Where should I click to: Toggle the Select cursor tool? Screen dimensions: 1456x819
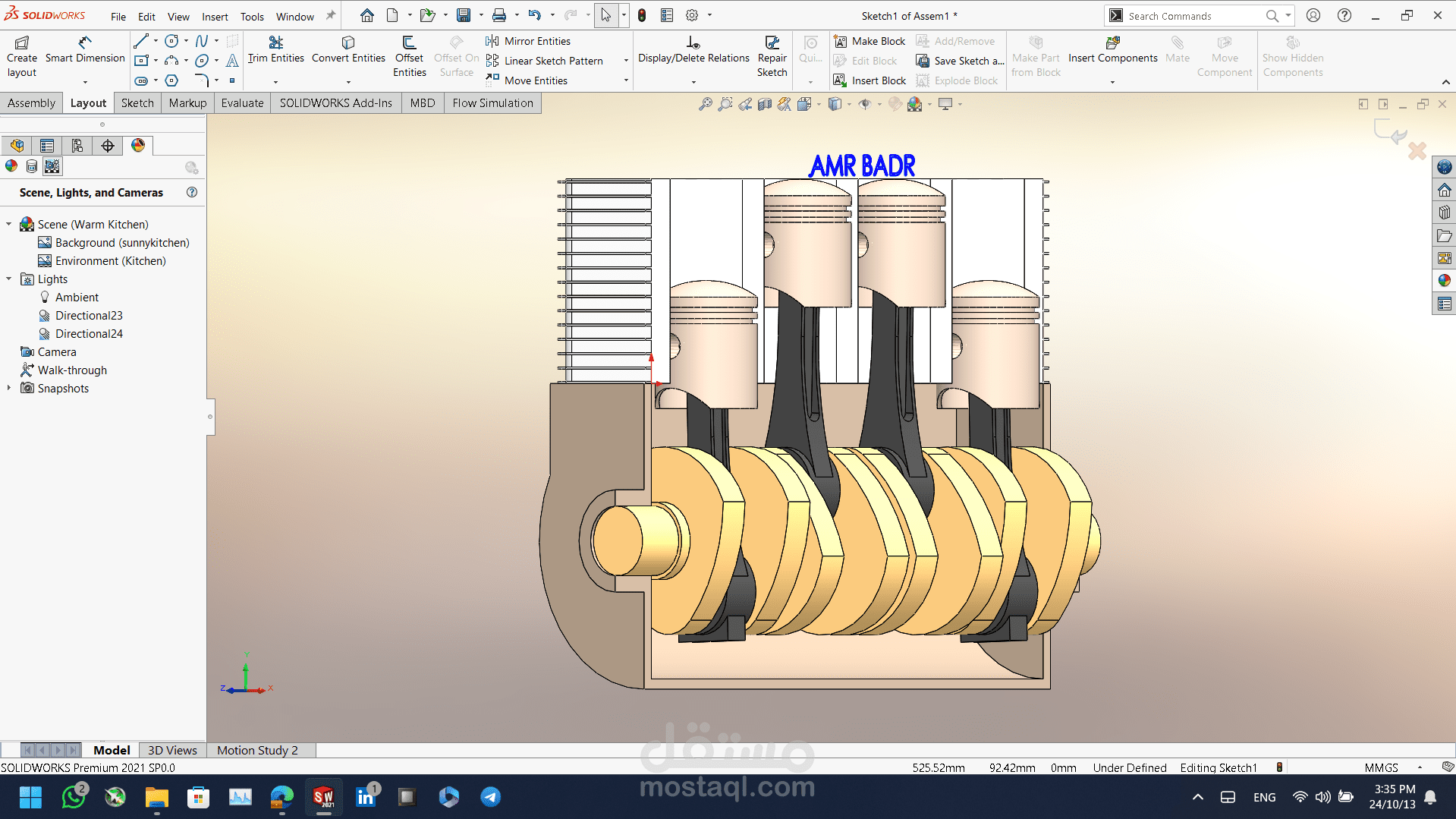coord(605,15)
